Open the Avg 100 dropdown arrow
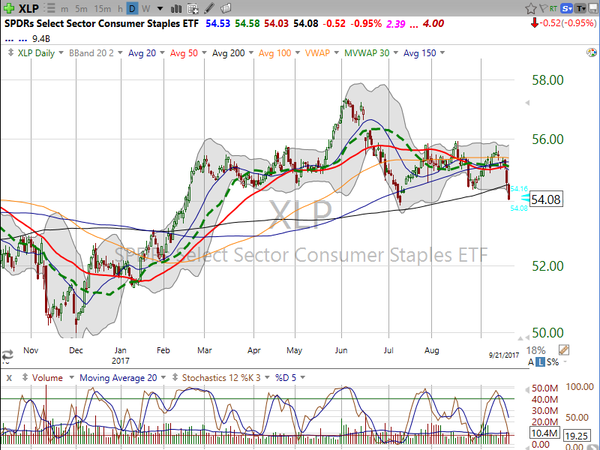The height and width of the screenshot is (450, 600). click(x=297, y=53)
